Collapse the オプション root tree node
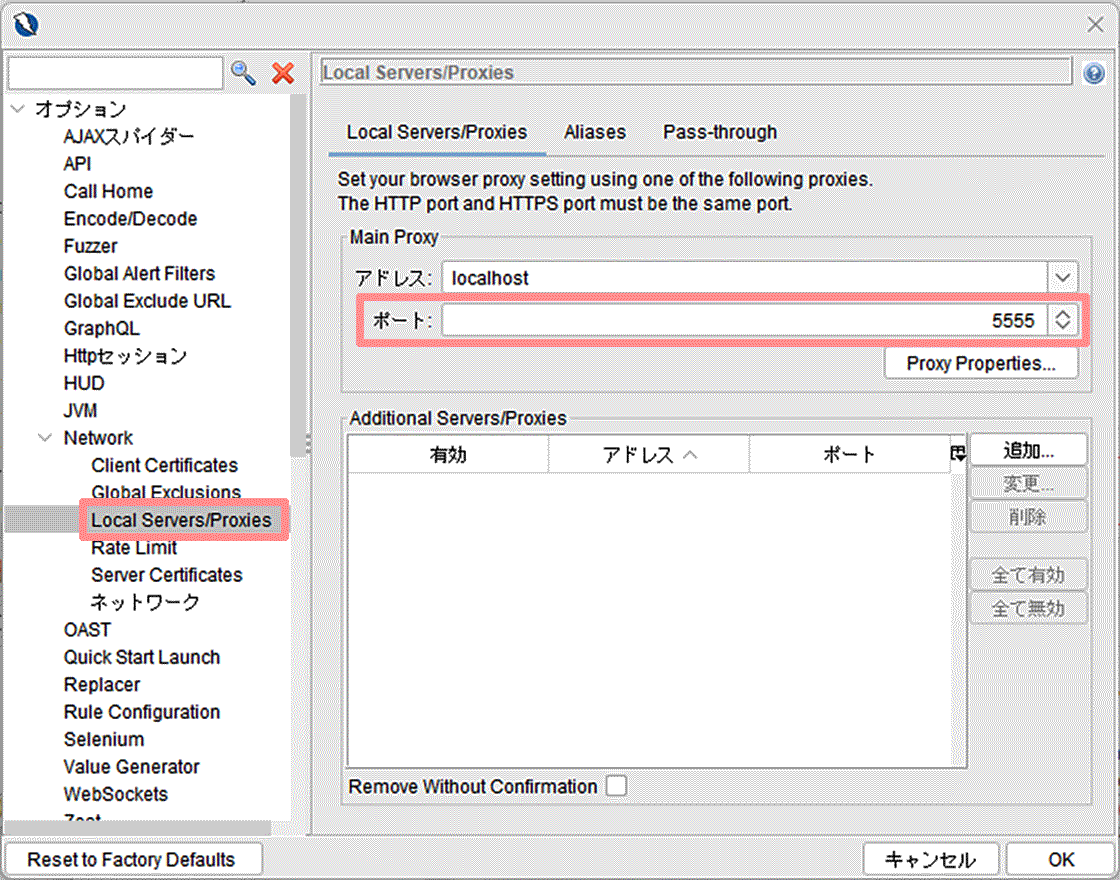 (17, 109)
